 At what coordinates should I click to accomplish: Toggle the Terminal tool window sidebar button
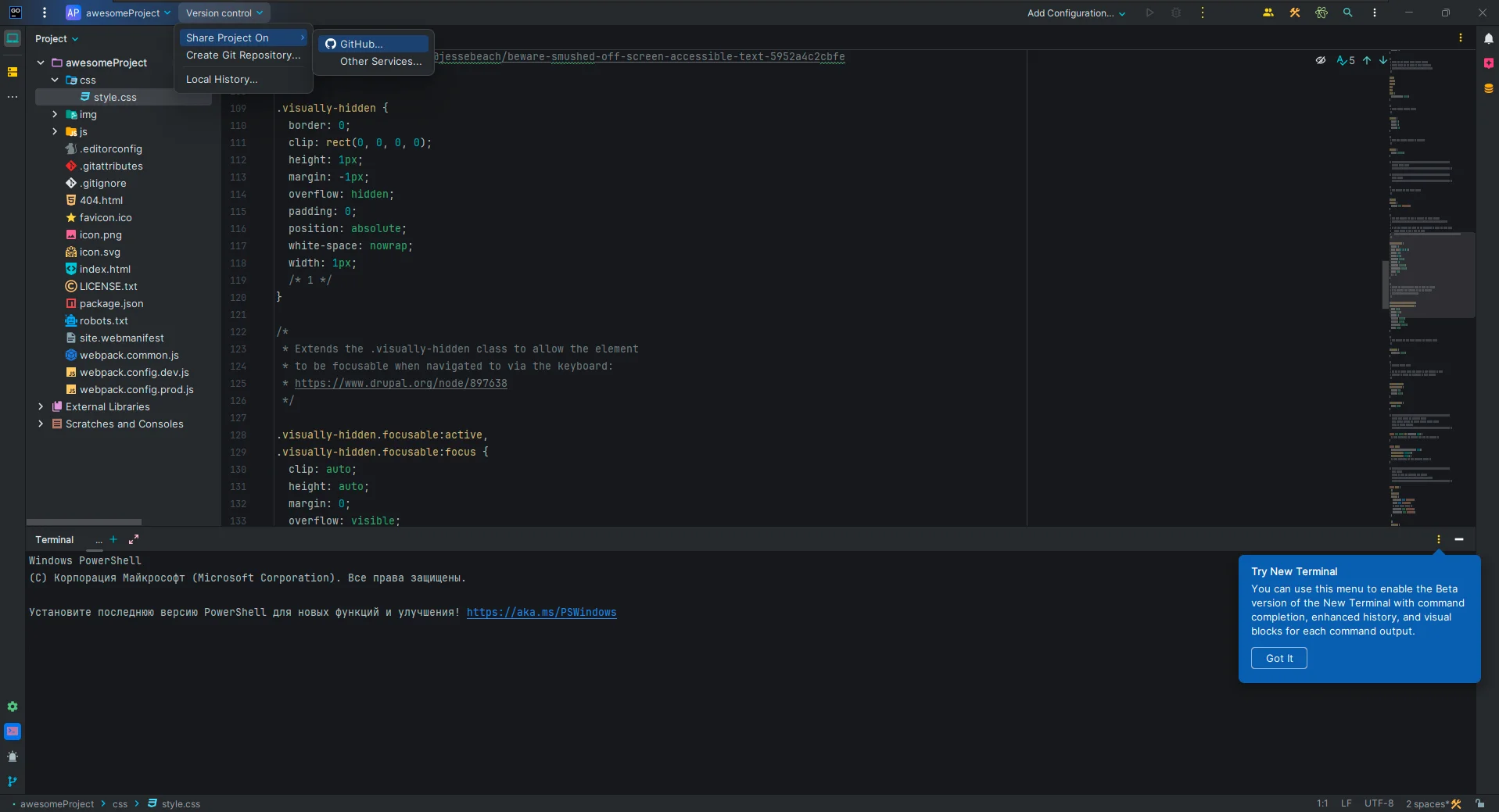coord(13,731)
